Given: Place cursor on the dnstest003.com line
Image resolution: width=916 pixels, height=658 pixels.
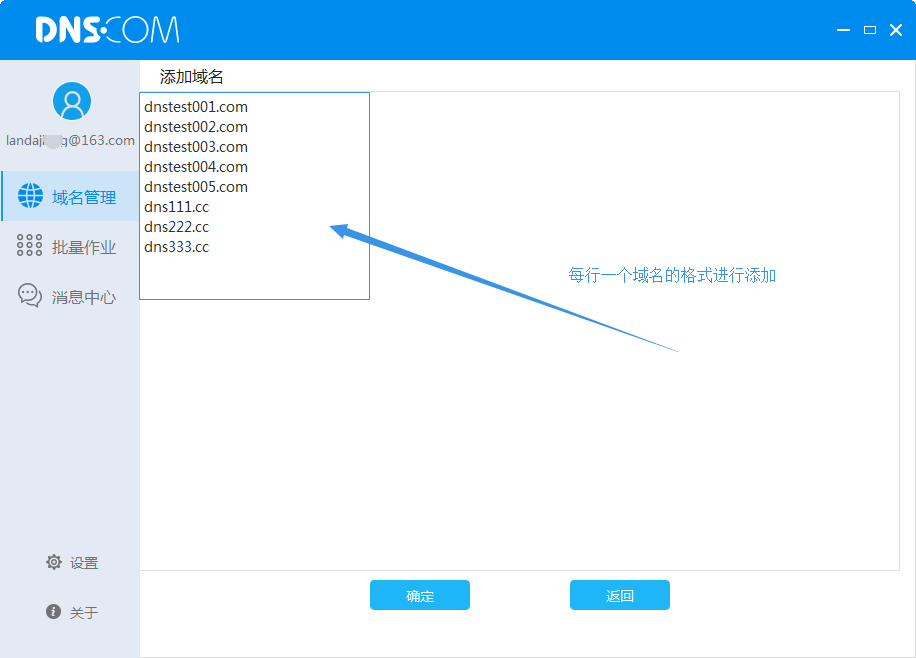Looking at the screenshot, I should click(x=196, y=147).
